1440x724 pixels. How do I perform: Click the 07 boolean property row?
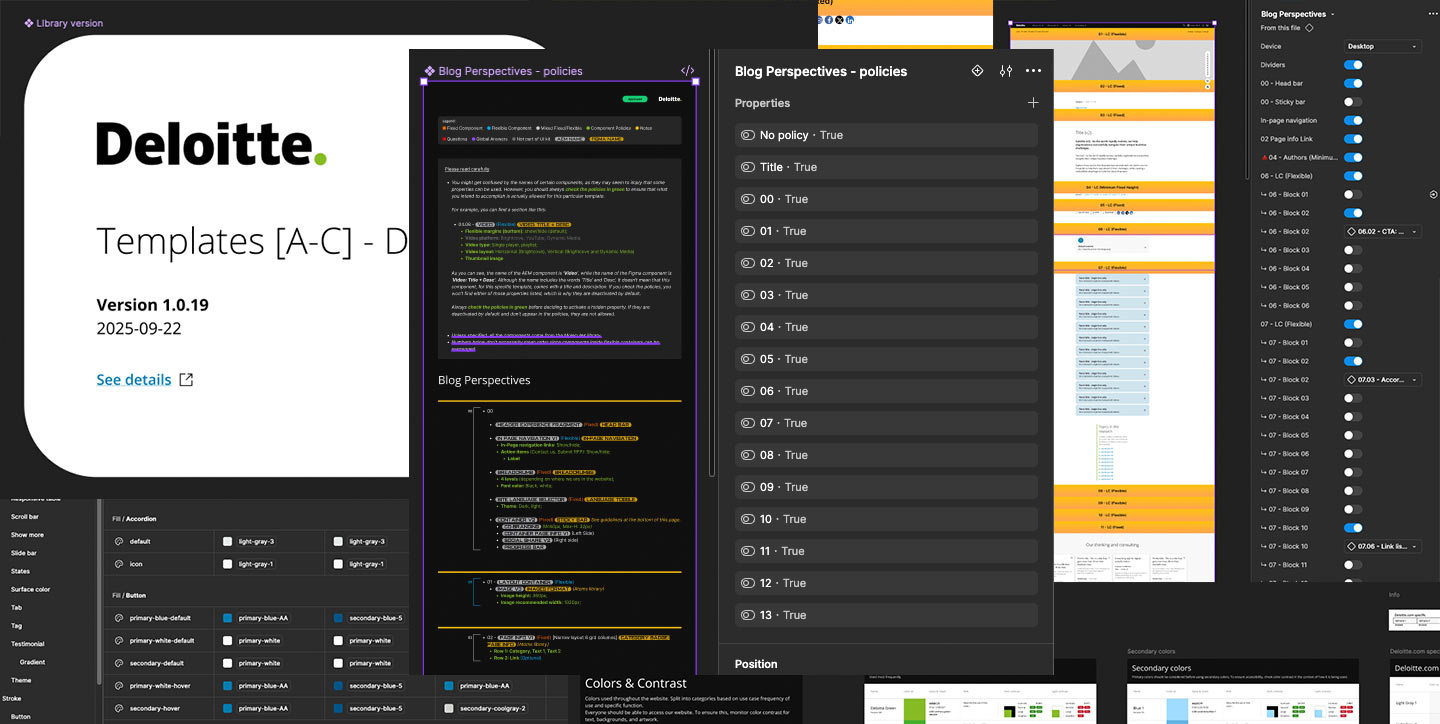(886, 423)
